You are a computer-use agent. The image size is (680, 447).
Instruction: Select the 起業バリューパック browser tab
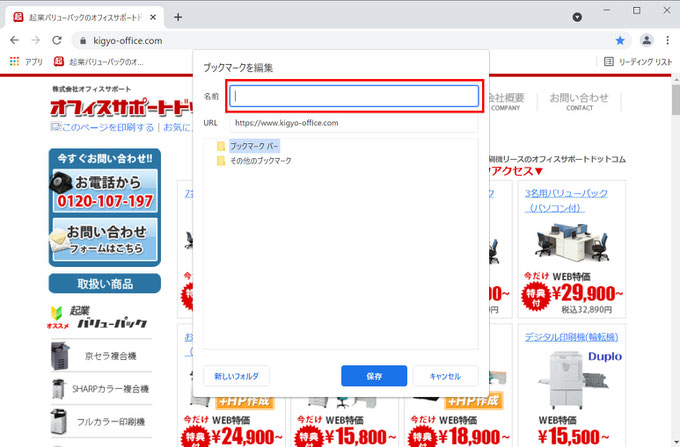click(x=85, y=17)
